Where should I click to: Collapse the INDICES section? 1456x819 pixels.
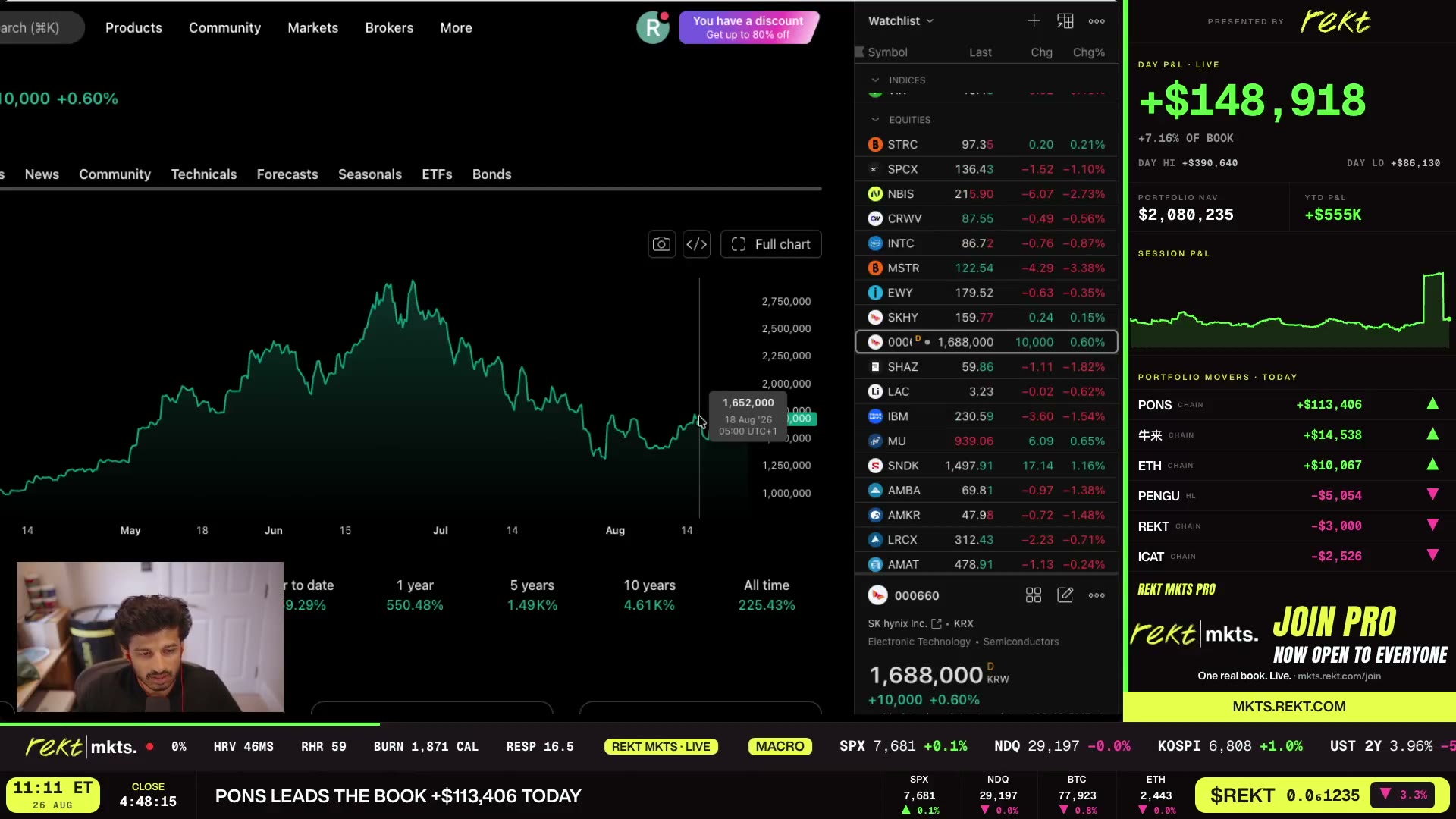click(875, 80)
